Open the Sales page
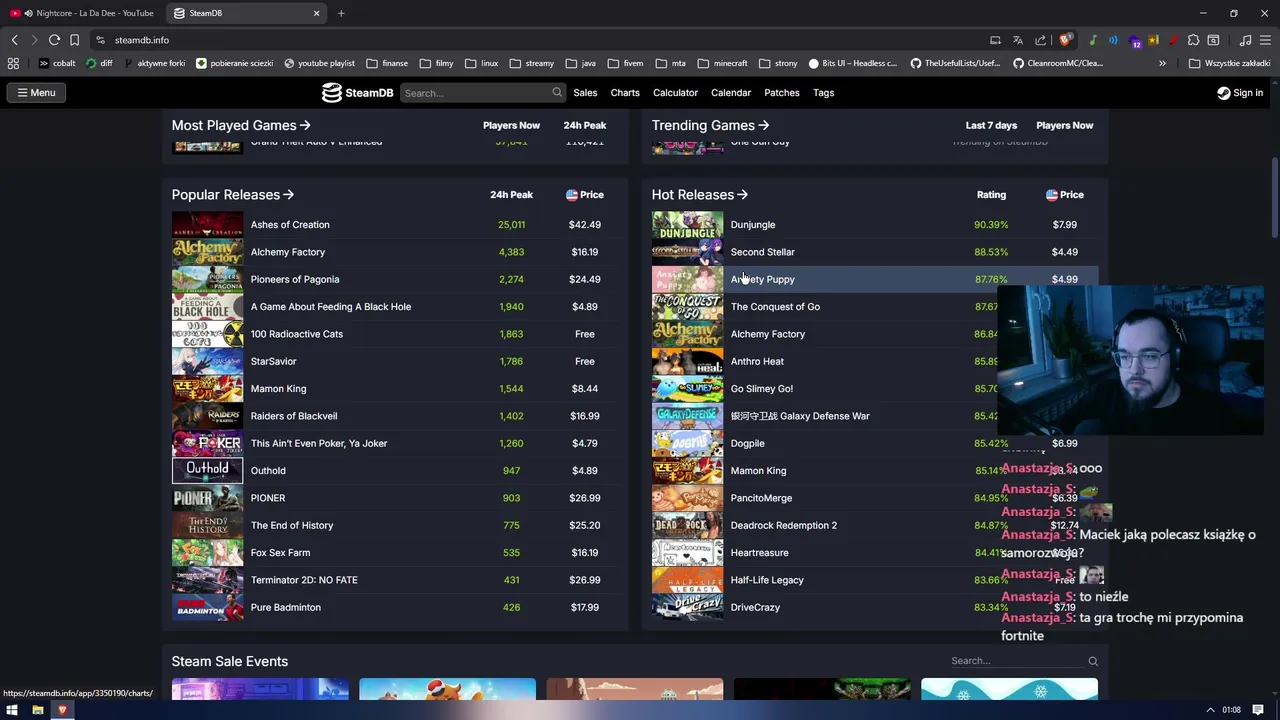Screen dimensions: 1280x720 coord(585,92)
